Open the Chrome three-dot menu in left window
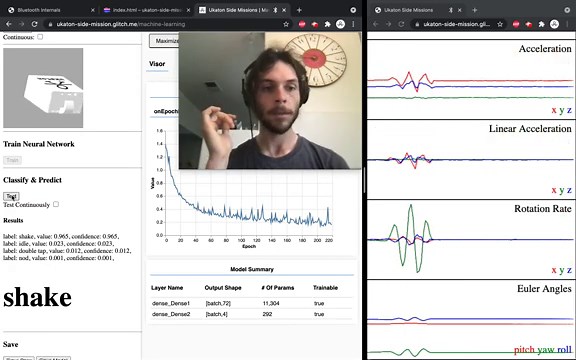 pos(353,24)
